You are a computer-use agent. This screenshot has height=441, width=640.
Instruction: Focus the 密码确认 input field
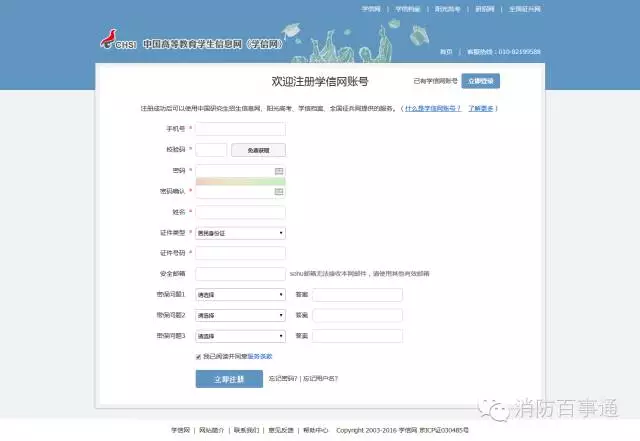coord(240,192)
